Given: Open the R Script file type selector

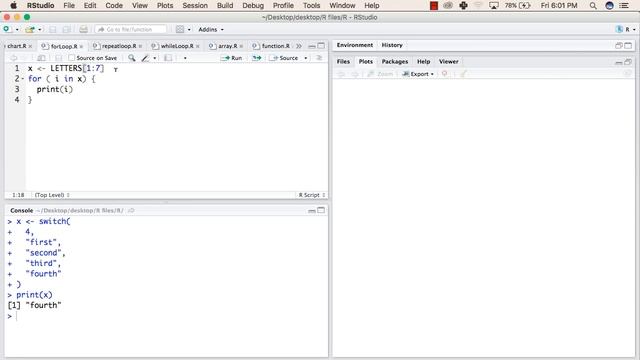Looking at the screenshot, I should pos(311,195).
